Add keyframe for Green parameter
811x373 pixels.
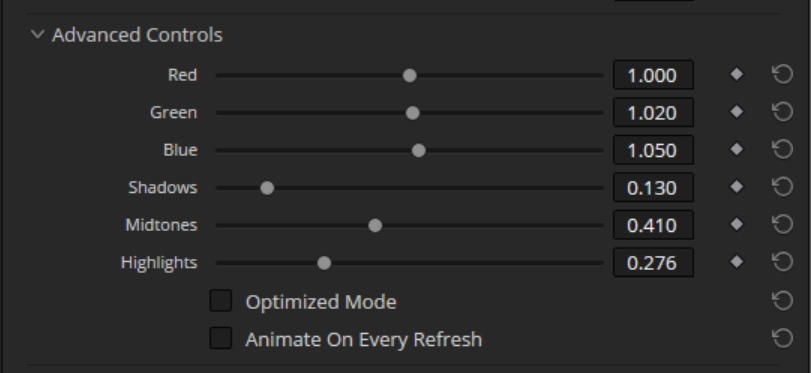click(x=737, y=112)
